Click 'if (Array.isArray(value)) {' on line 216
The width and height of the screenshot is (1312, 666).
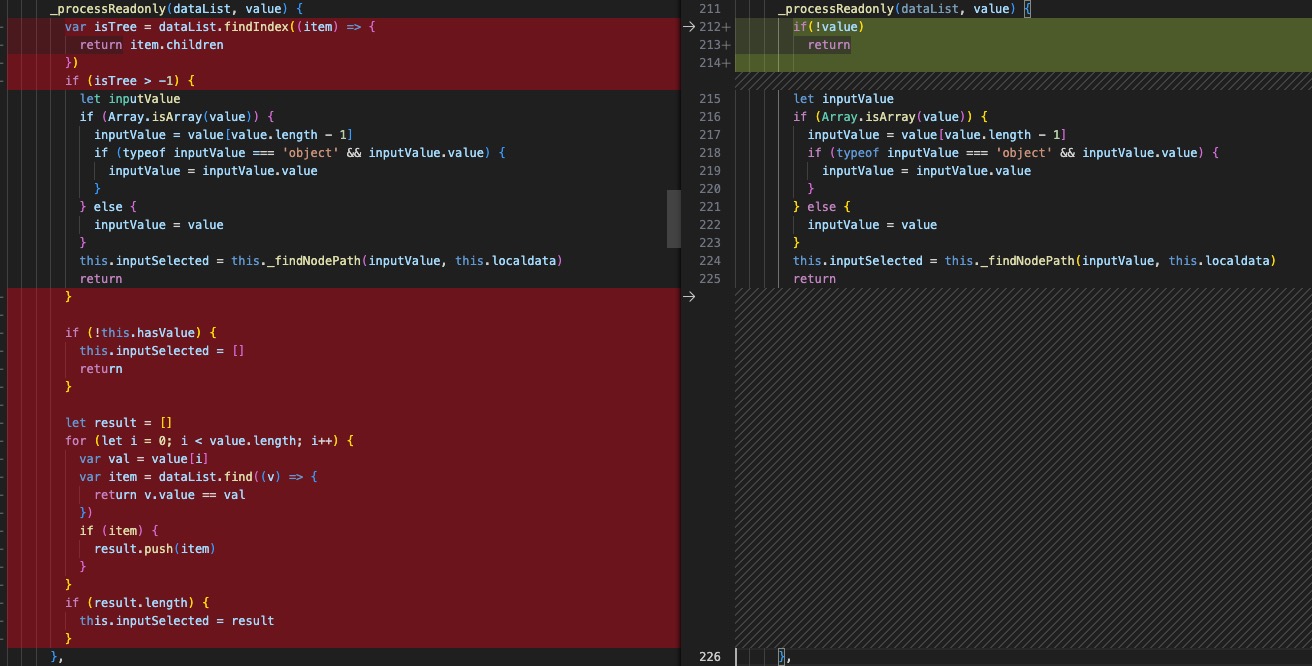coord(891,117)
